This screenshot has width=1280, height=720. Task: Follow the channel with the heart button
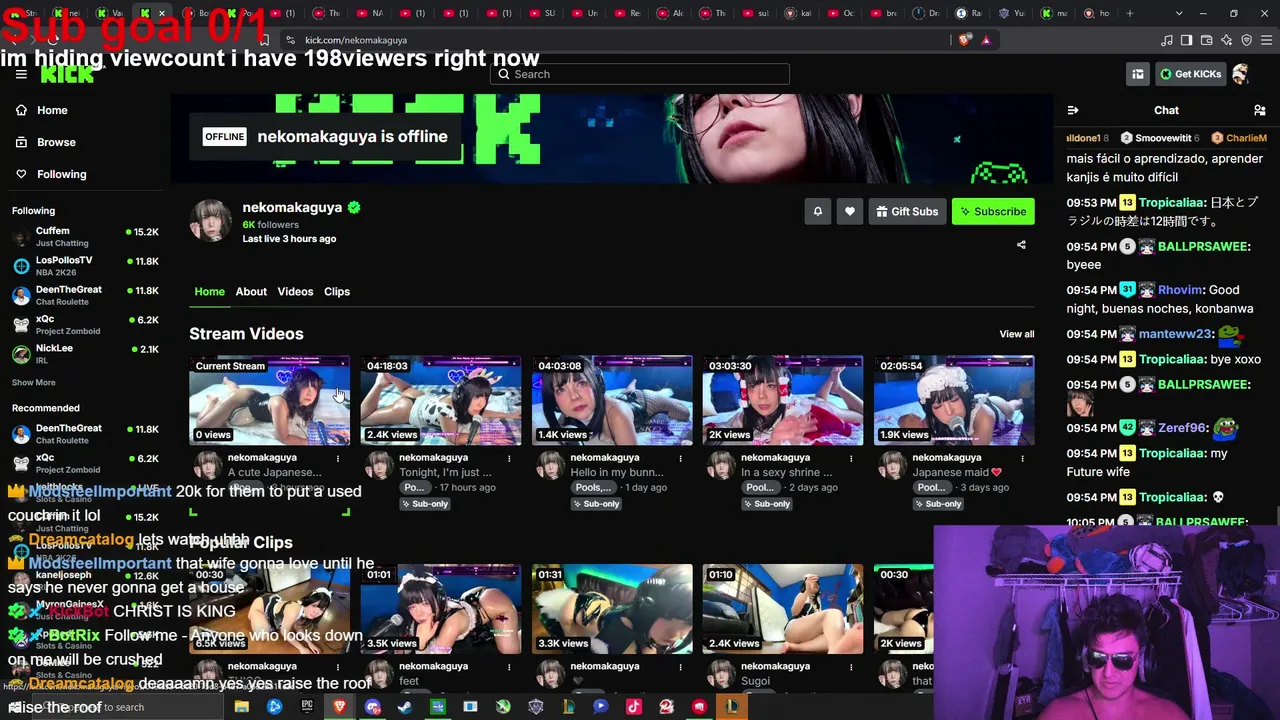(850, 211)
